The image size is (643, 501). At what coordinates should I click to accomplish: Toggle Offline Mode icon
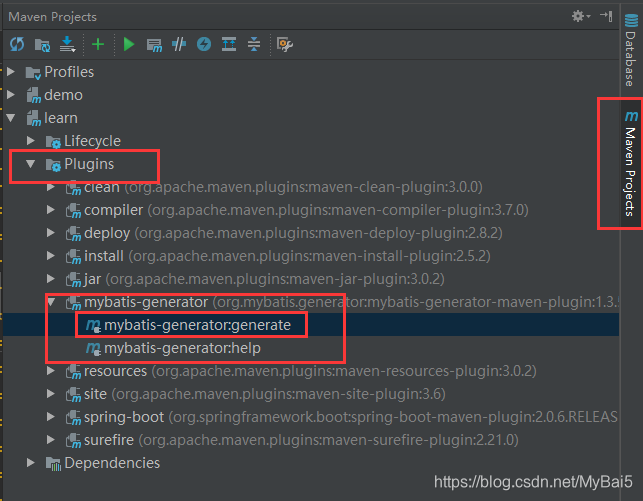point(179,44)
